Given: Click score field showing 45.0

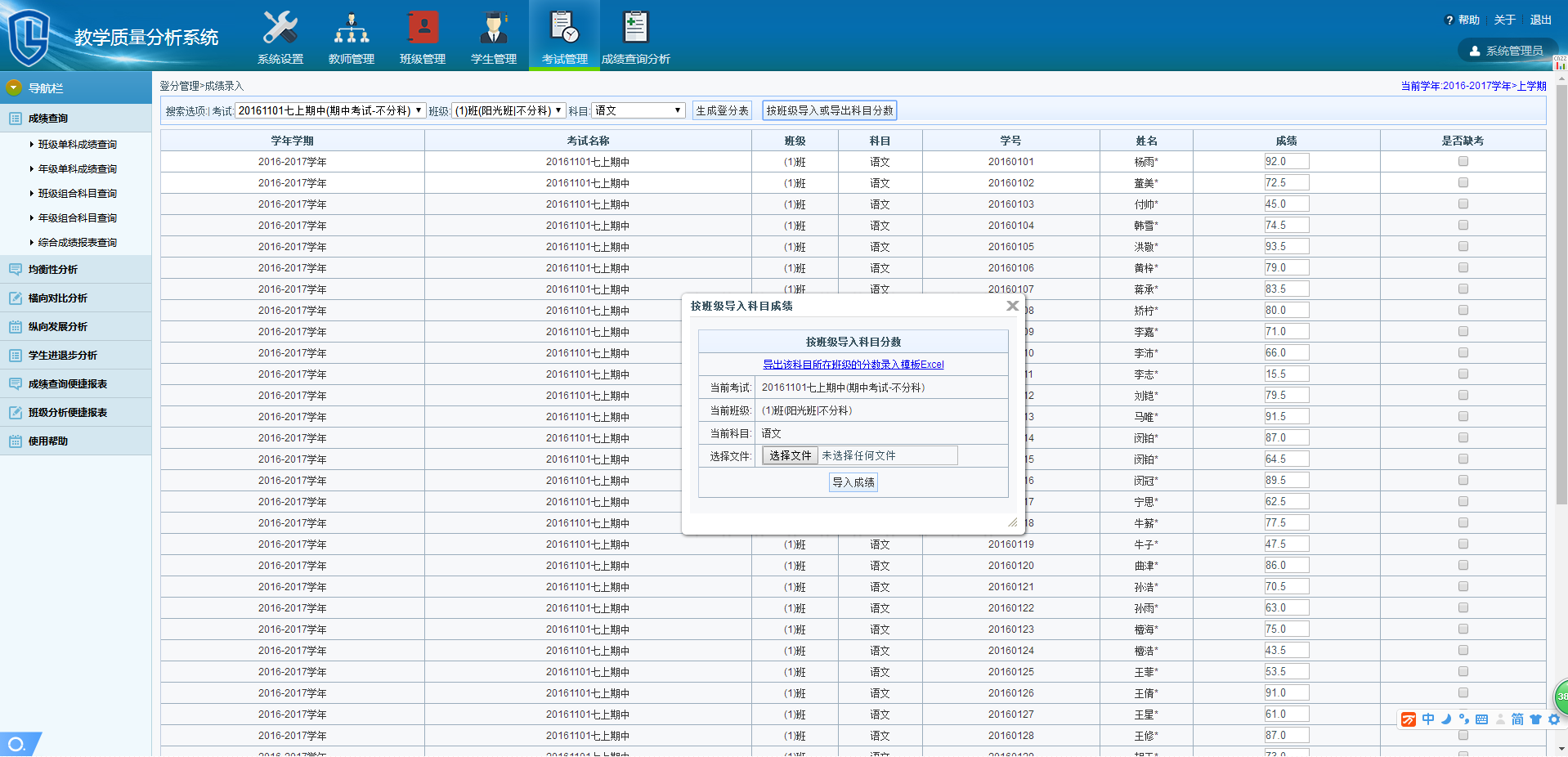Looking at the screenshot, I should [x=1287, y=204].
